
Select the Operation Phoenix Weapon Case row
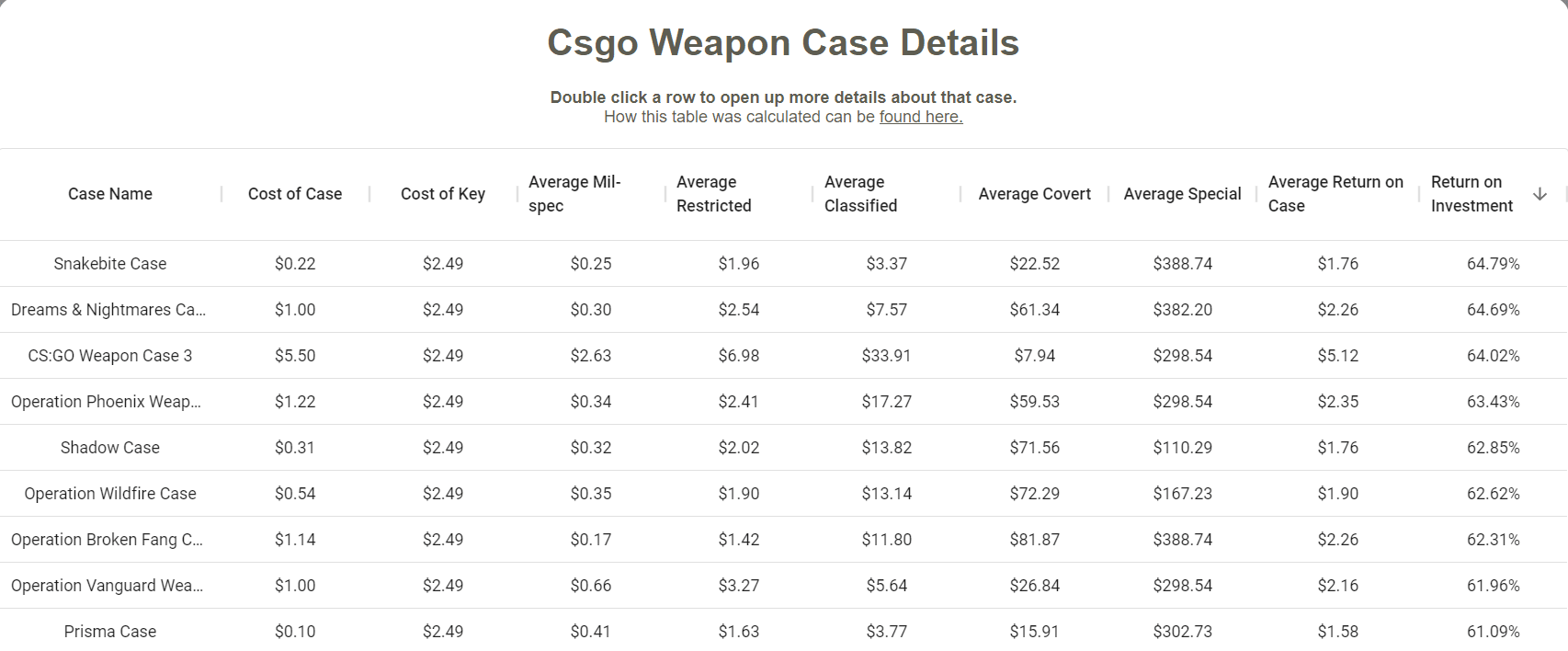click(x=784, y=402)
